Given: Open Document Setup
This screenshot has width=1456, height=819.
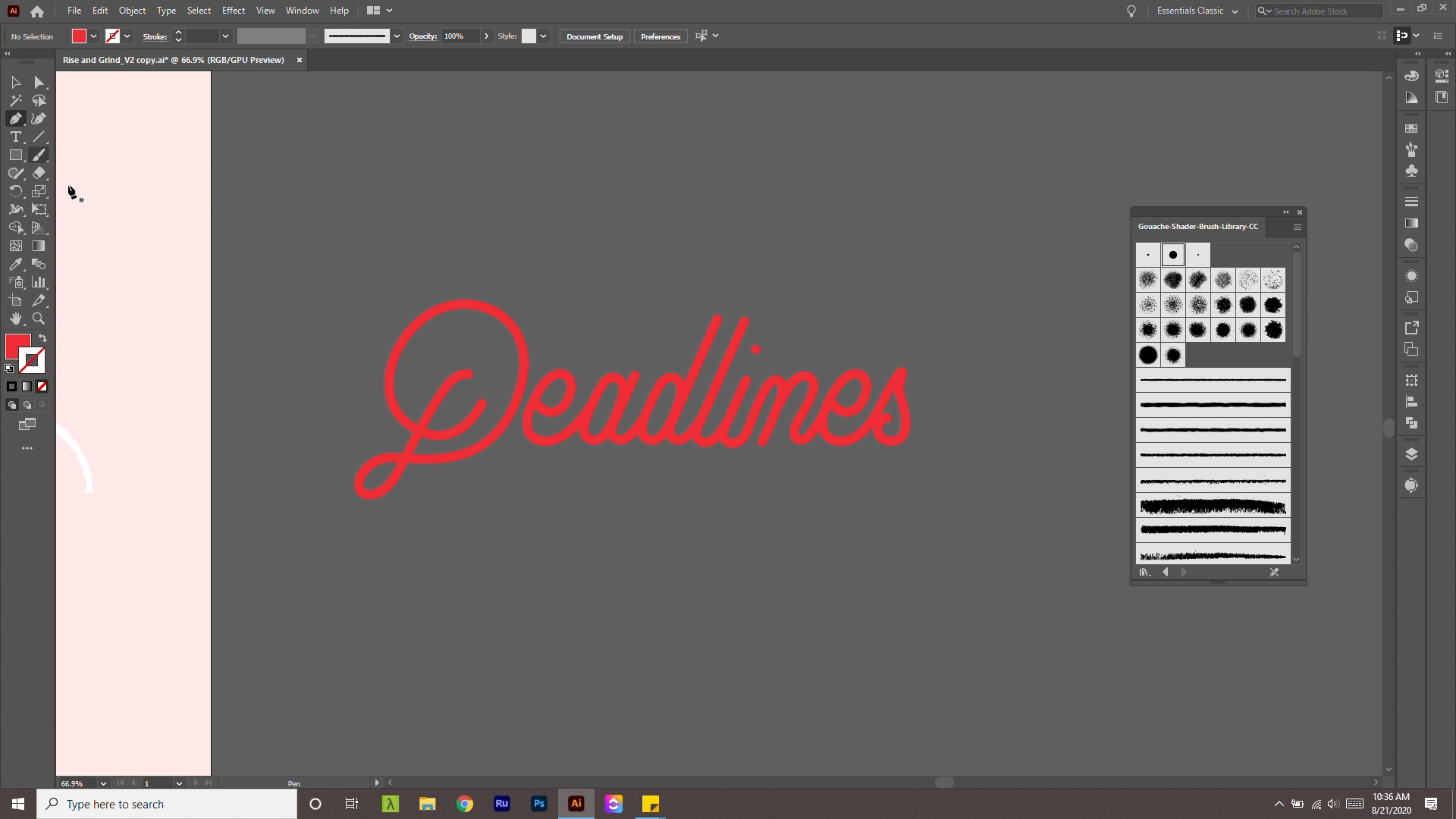Looking at the screenshot, I should point(594,36).
